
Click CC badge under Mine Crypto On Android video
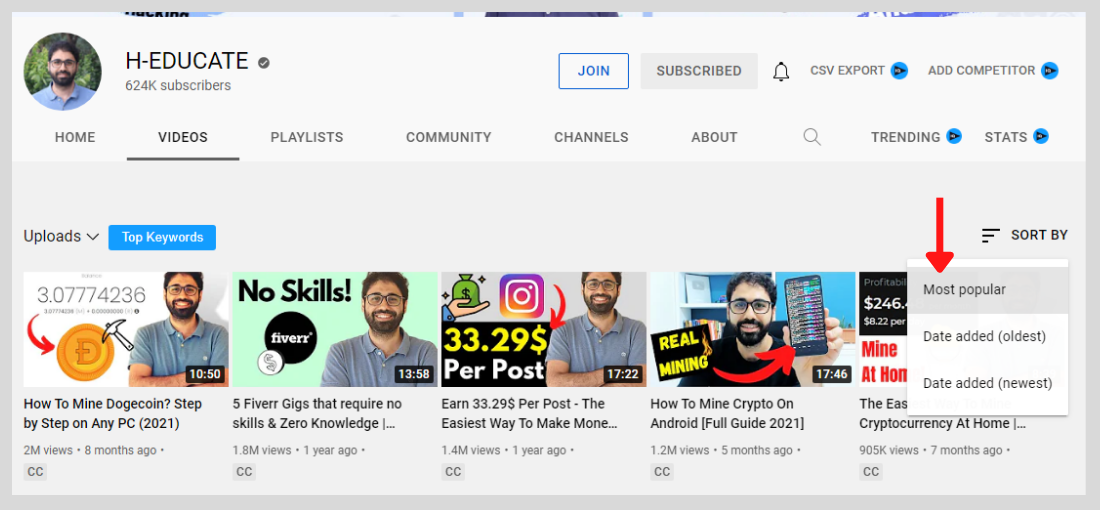[x=662, y=472]
